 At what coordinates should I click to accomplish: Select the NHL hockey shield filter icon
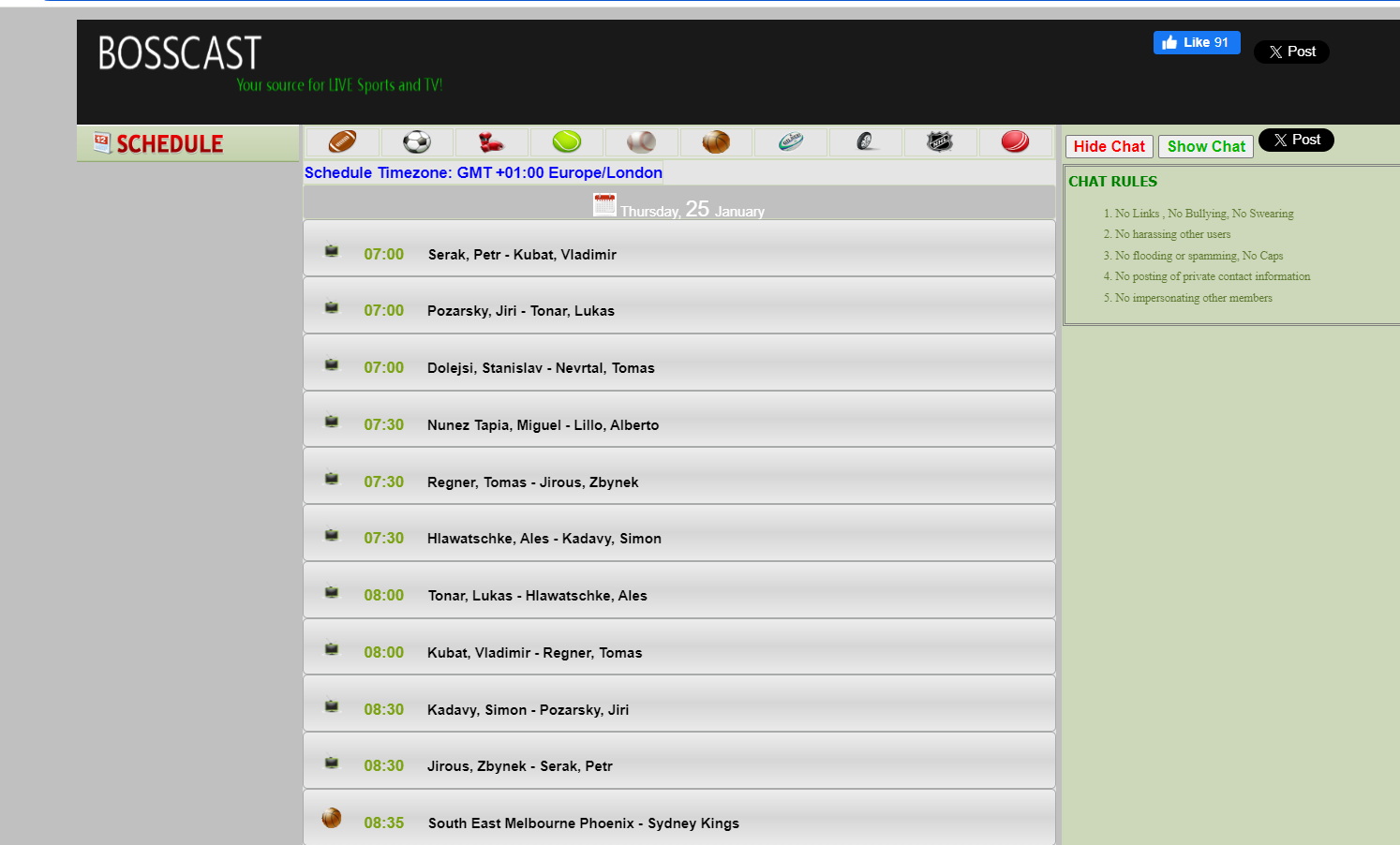click(x=940, y=141)
